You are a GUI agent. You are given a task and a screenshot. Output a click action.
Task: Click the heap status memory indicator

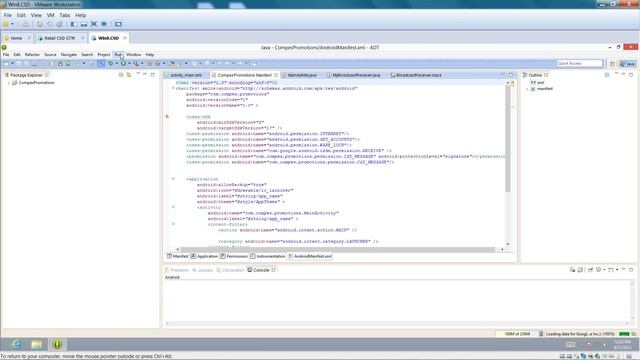click(x=517, y=334)
